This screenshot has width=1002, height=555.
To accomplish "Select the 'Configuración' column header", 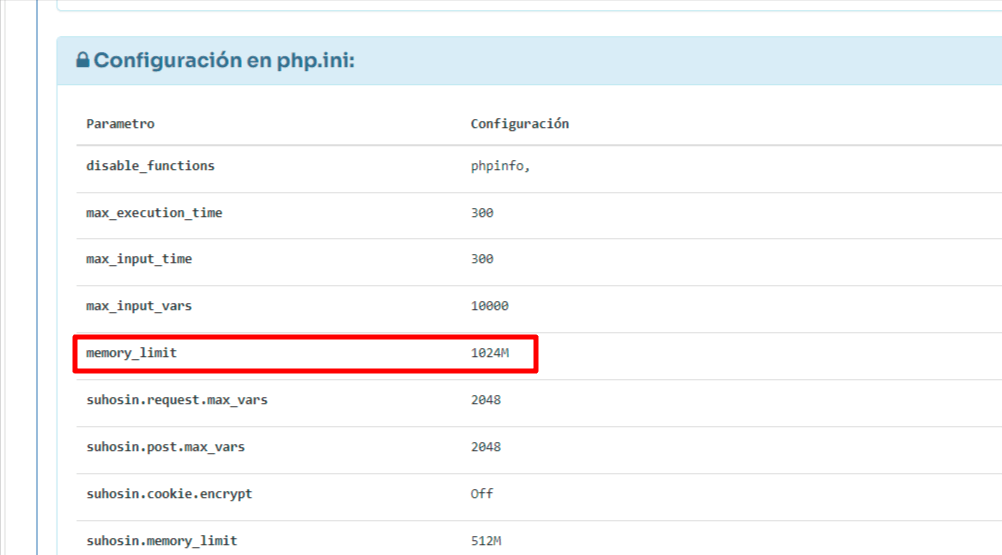I will point(520,124).
